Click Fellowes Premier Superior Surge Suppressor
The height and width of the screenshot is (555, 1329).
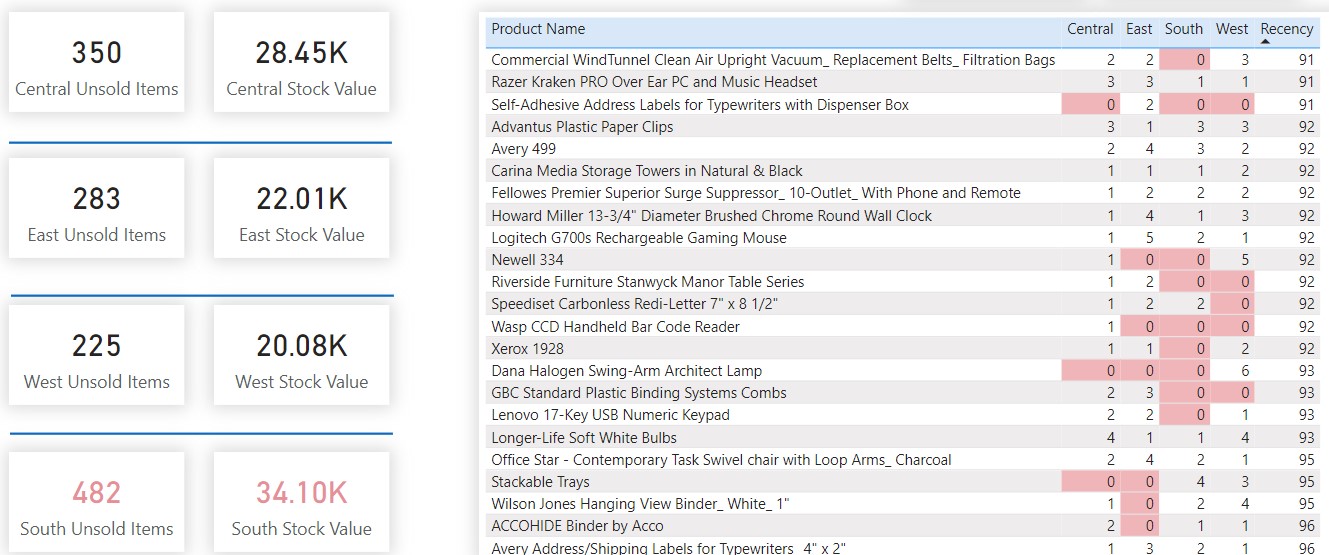point(756,193)
